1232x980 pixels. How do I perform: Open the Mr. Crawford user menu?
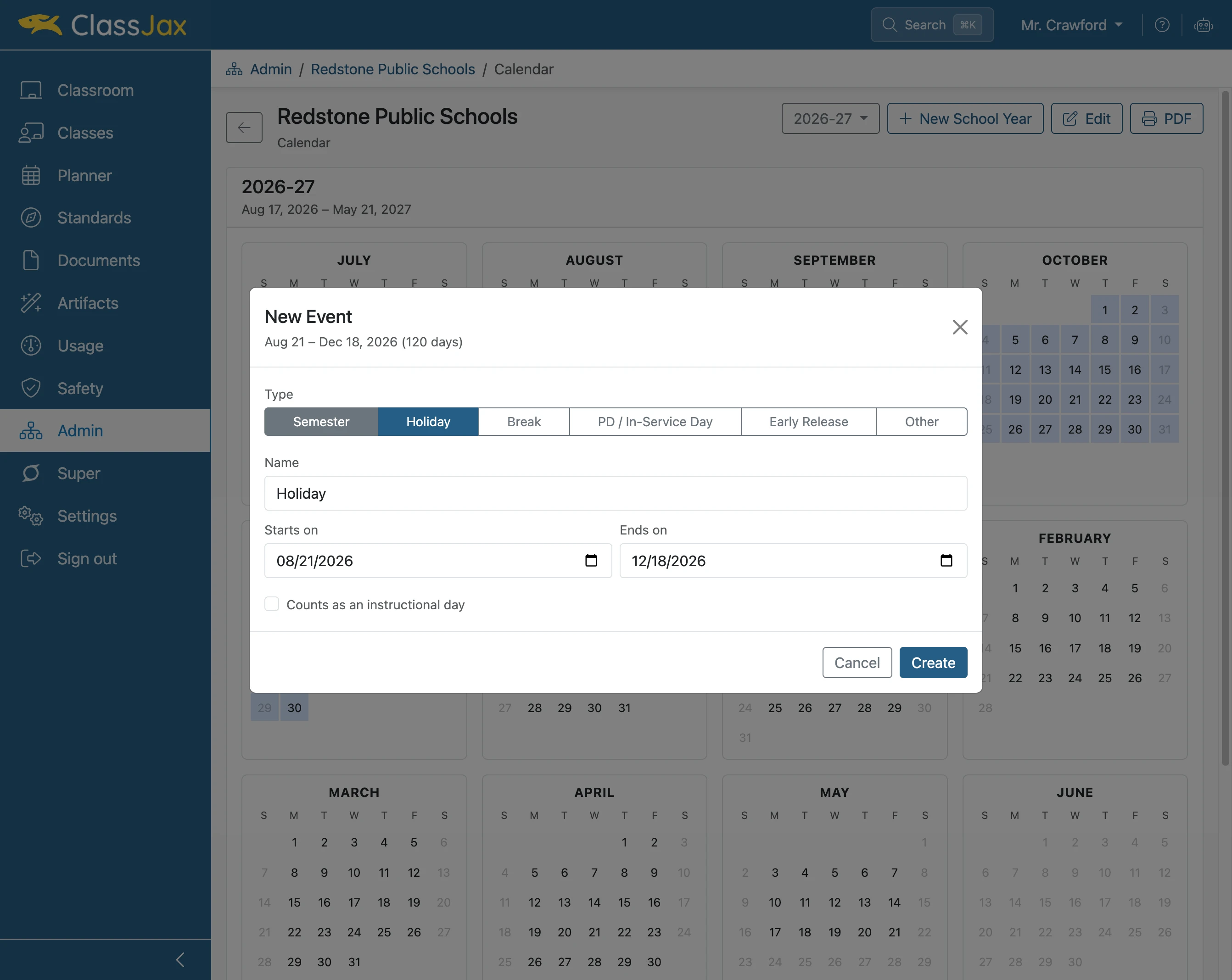1072,25
